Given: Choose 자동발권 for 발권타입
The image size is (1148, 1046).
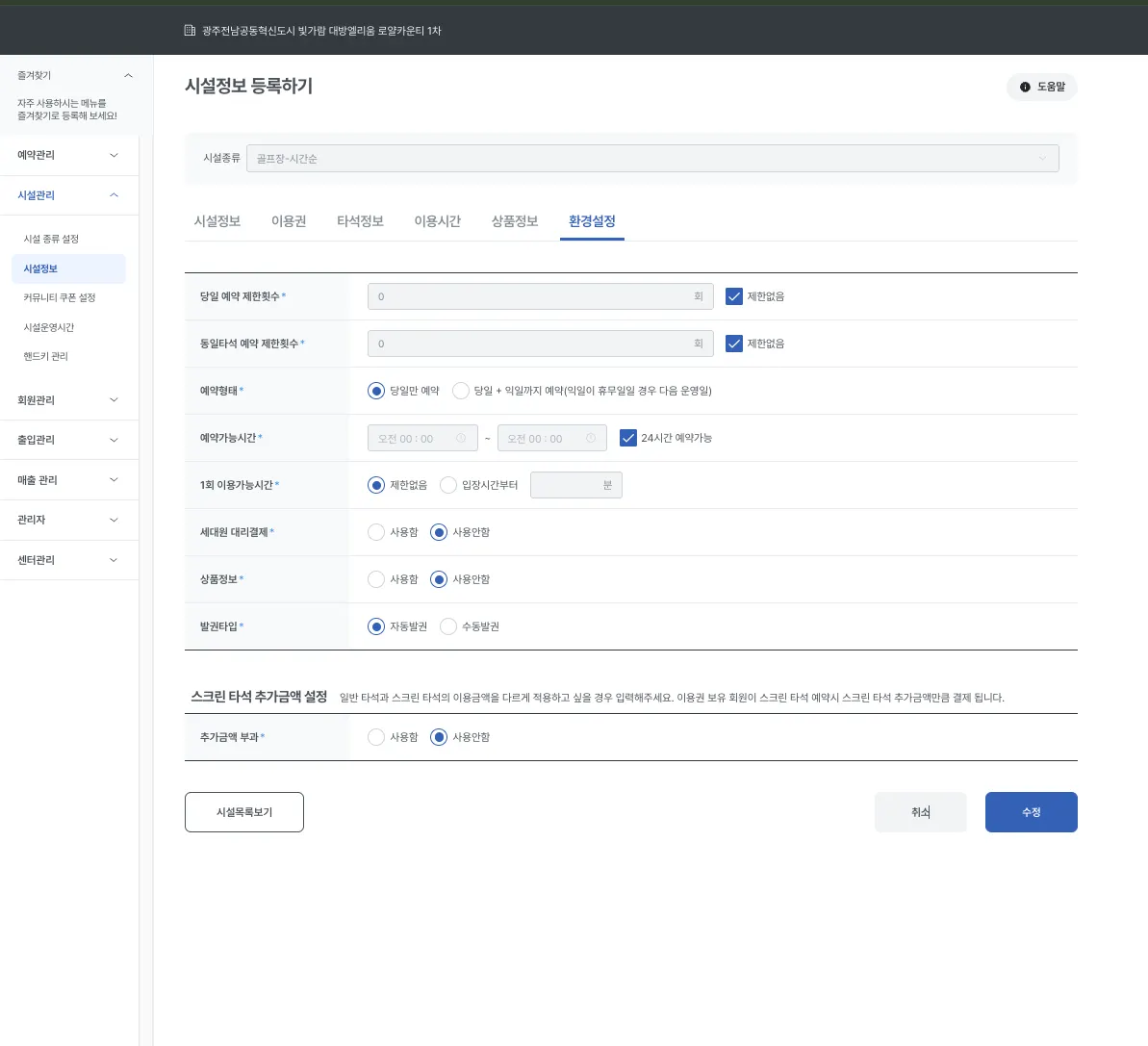Looking at the screenshot, I should [376, 626].
